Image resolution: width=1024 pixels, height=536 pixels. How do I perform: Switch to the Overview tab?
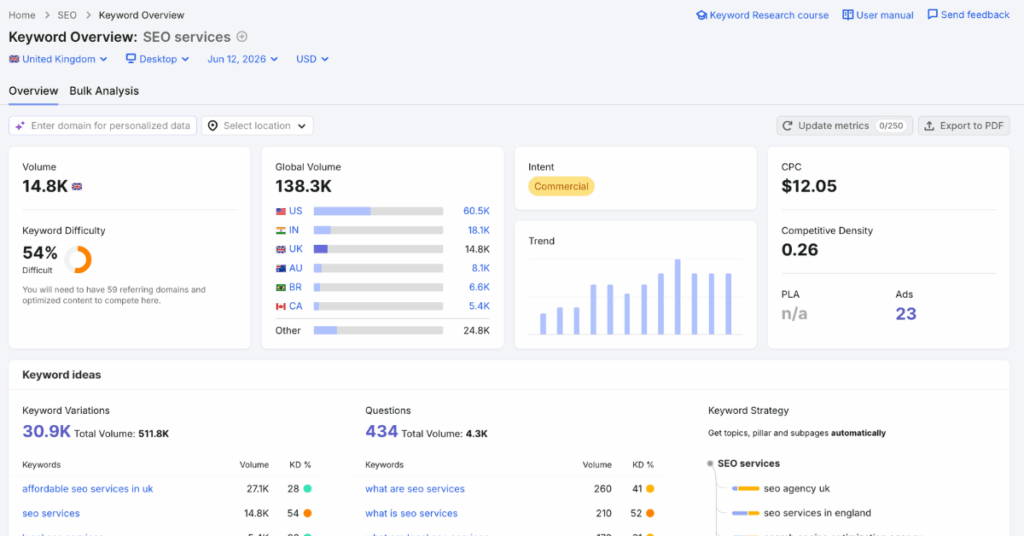click(x=33, y=91)
